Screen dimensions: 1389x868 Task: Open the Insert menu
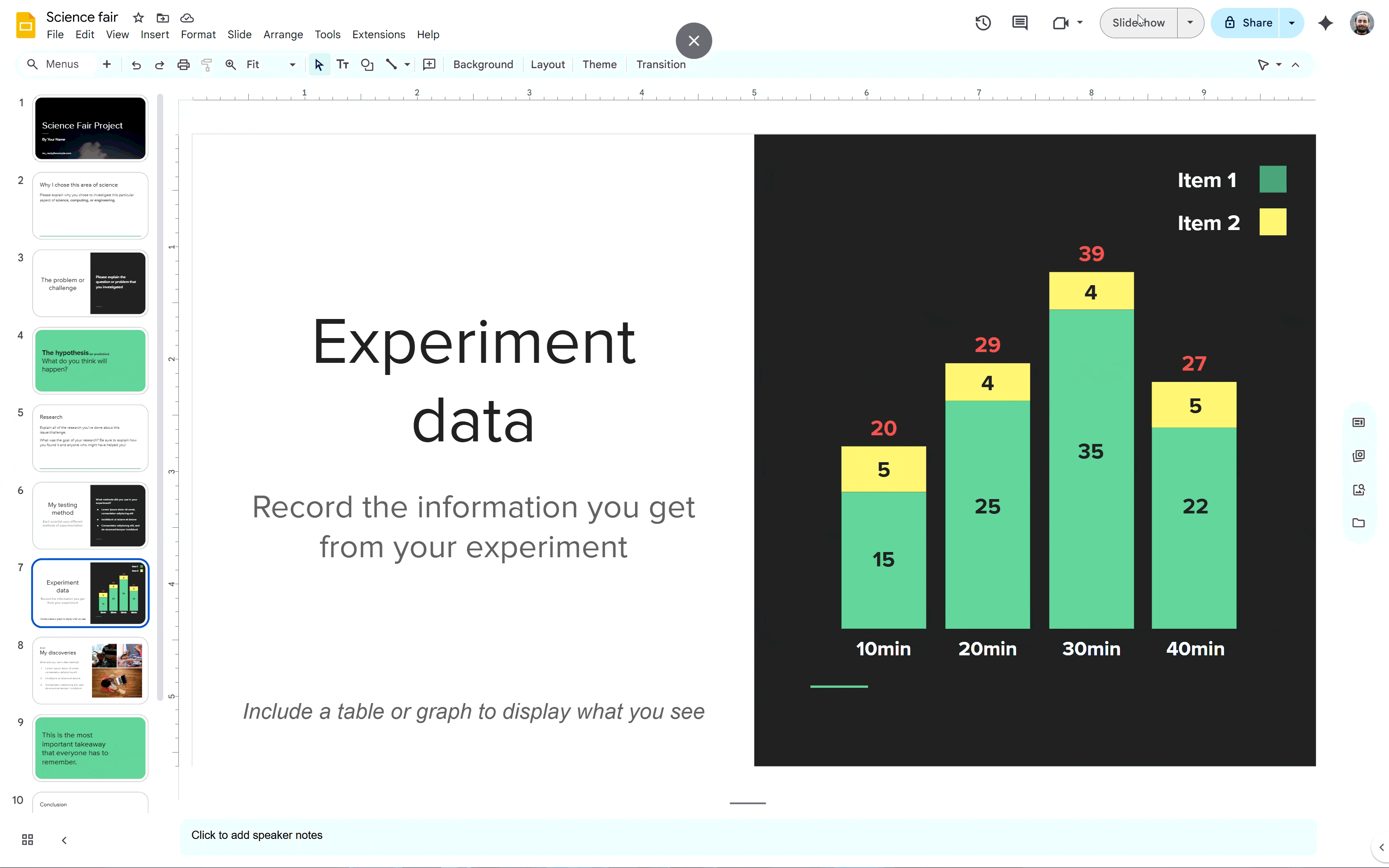155,34
